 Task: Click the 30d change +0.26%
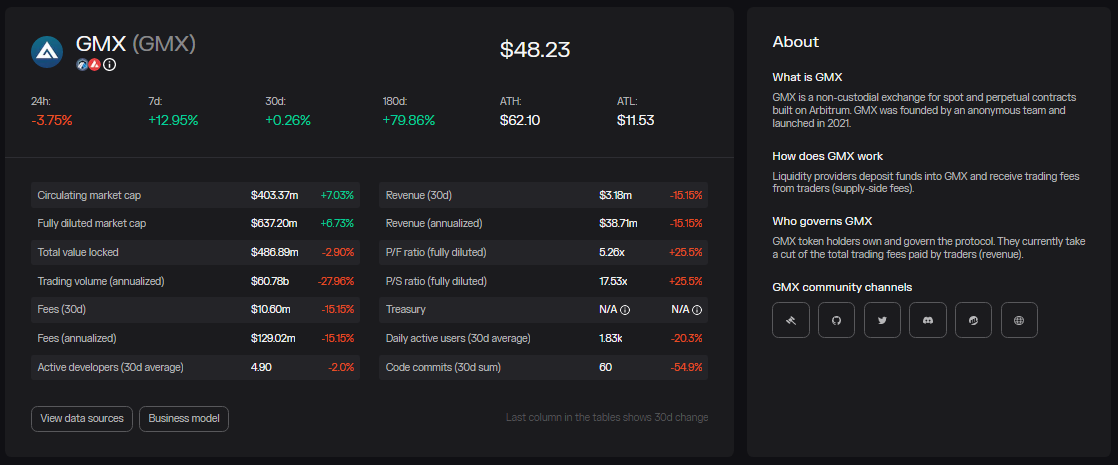[x=288, y=121]
